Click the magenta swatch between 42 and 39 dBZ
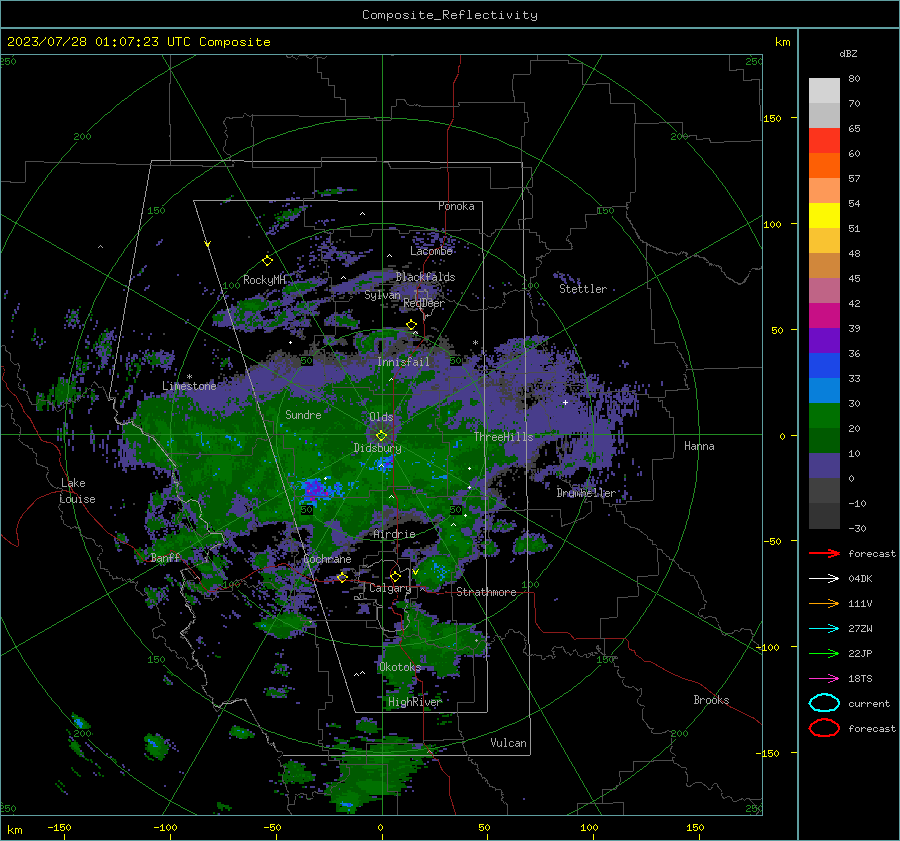 pyautogui.click(x=824, y=316)
